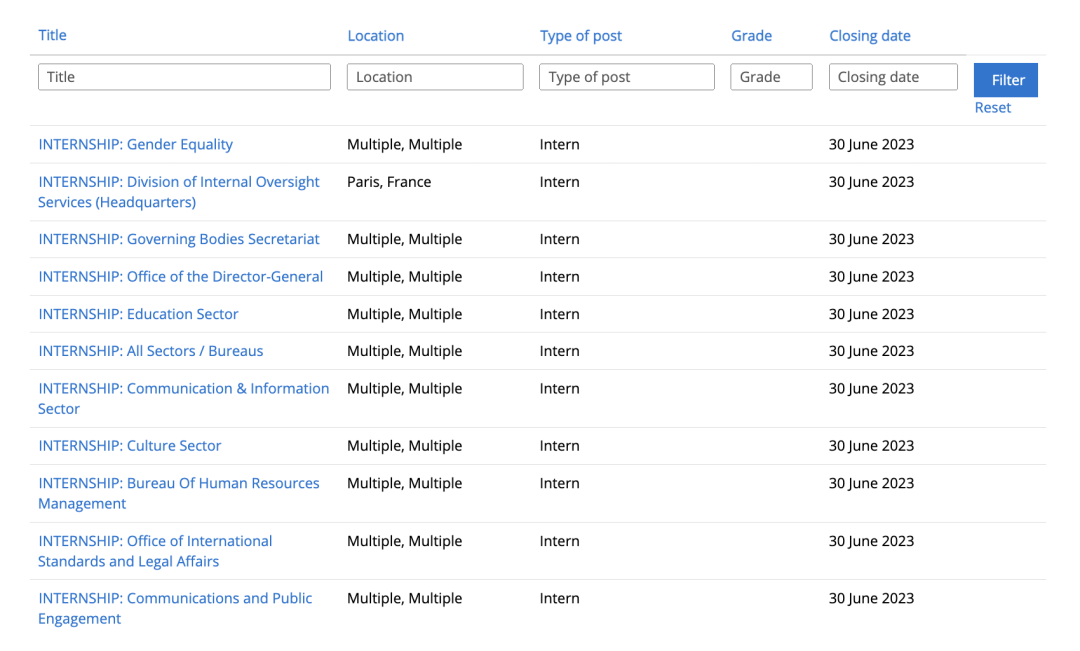Open INTERNSHIP: Gender Equality listing
The height and width of the screenshot is (651, 1080).
click(136, 145)
